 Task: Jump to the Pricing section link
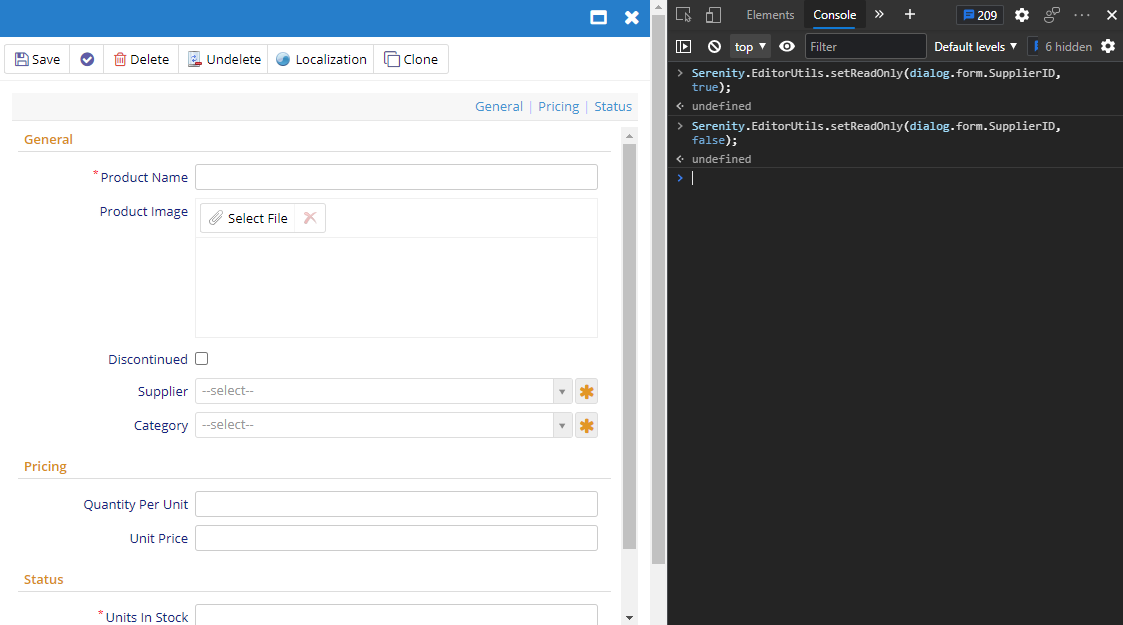tap(558, 106)
